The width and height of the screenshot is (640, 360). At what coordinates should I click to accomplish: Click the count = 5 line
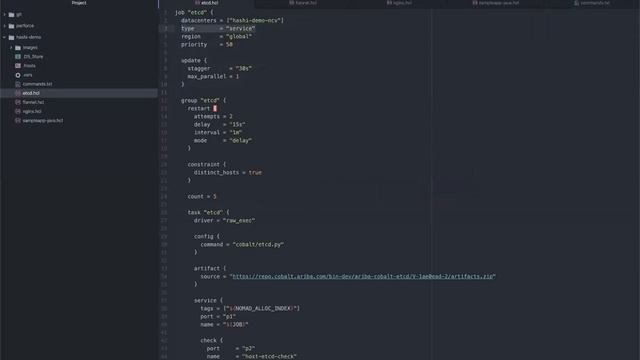click(x=202, y=196)
